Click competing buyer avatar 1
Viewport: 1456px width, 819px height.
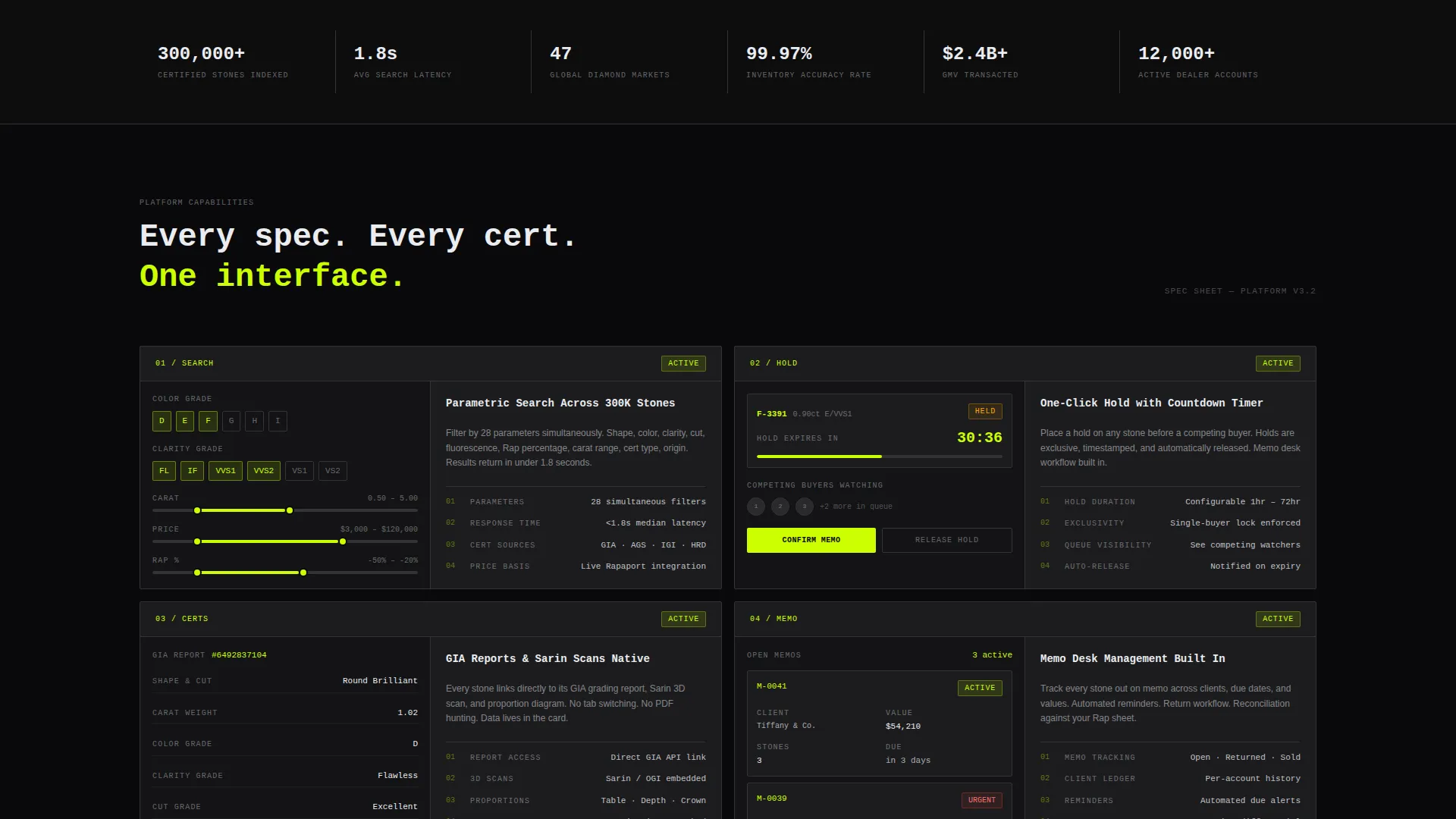click(756, 507)
